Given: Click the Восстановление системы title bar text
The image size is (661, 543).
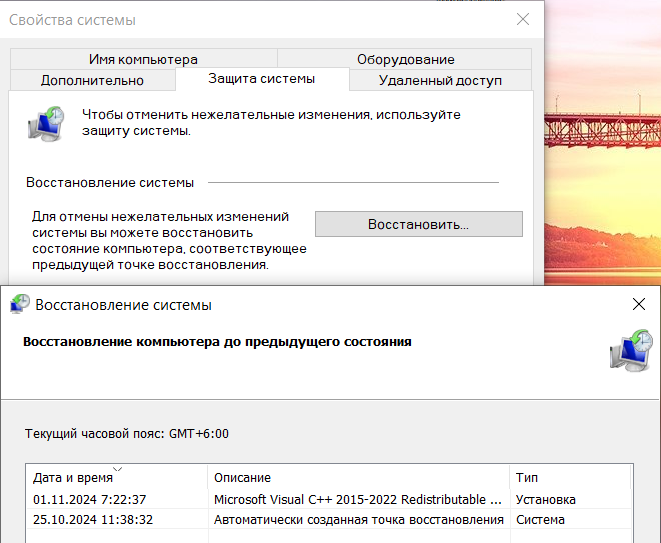Looking at the screenshot, I should pyautogui.click(x=123, y=304).
